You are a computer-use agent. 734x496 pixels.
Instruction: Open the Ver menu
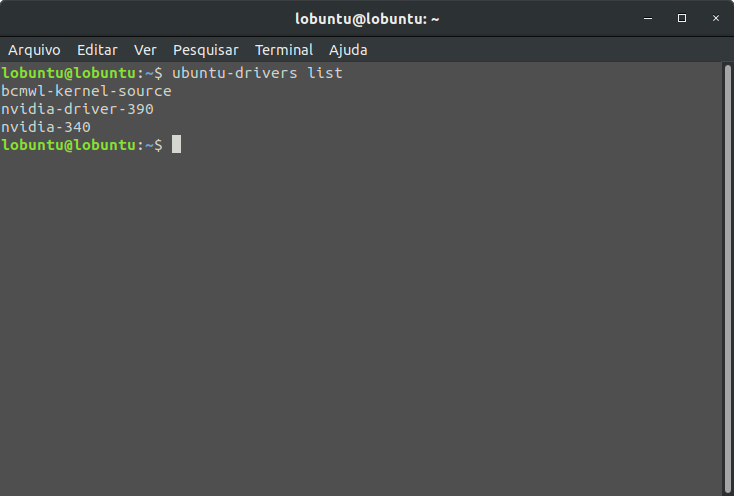pyautogui.click(x=145, y=49)
